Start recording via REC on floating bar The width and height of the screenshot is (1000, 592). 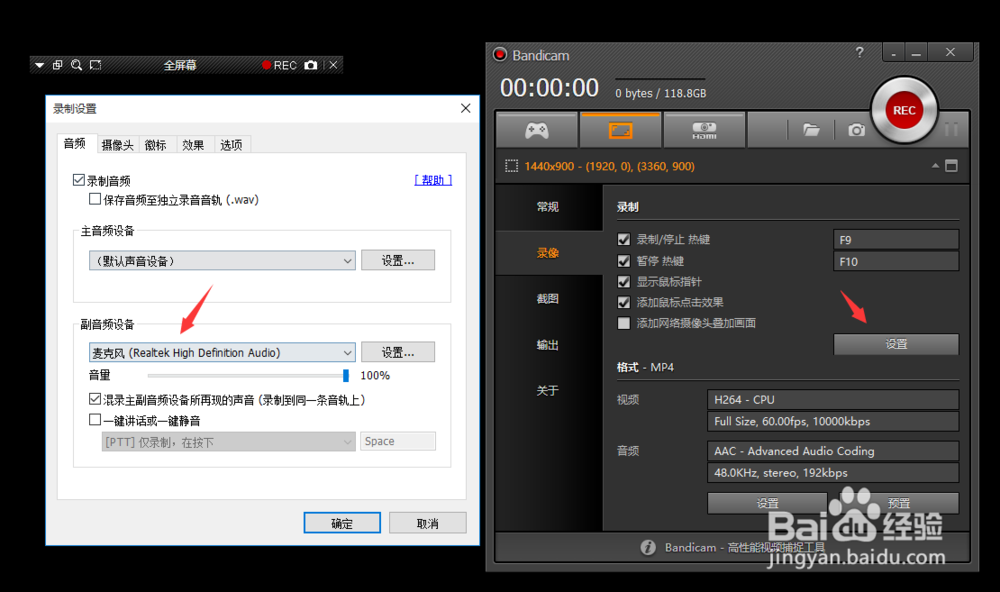[x=279, y=65]
